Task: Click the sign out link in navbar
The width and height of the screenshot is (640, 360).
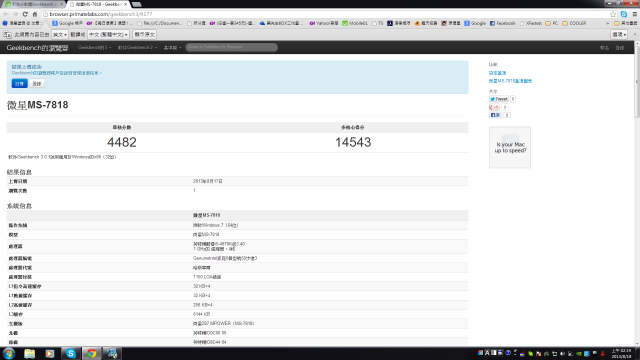Action: click(x=620, y=48)
